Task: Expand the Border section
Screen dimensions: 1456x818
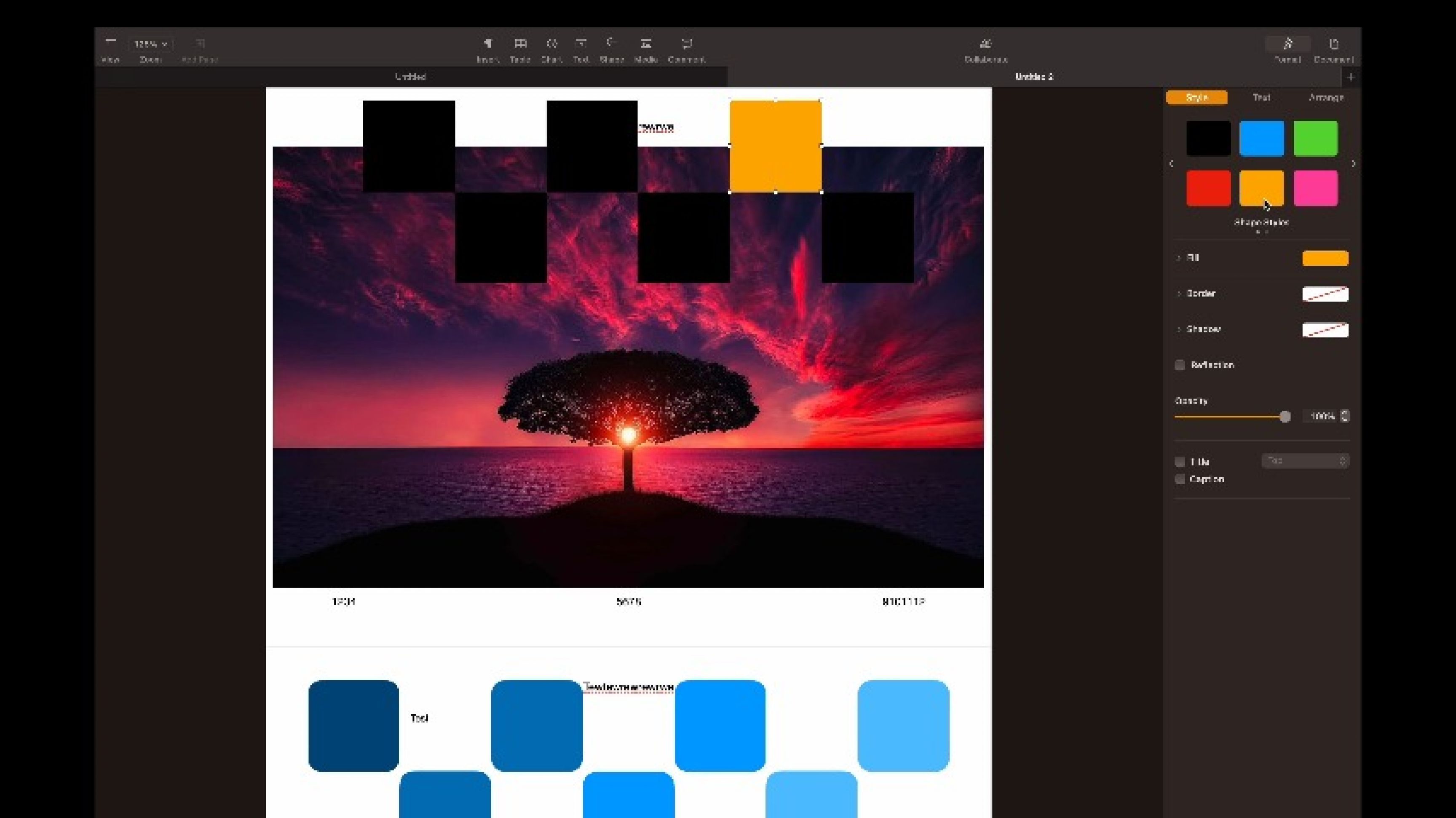Action: pos(1178,293)
